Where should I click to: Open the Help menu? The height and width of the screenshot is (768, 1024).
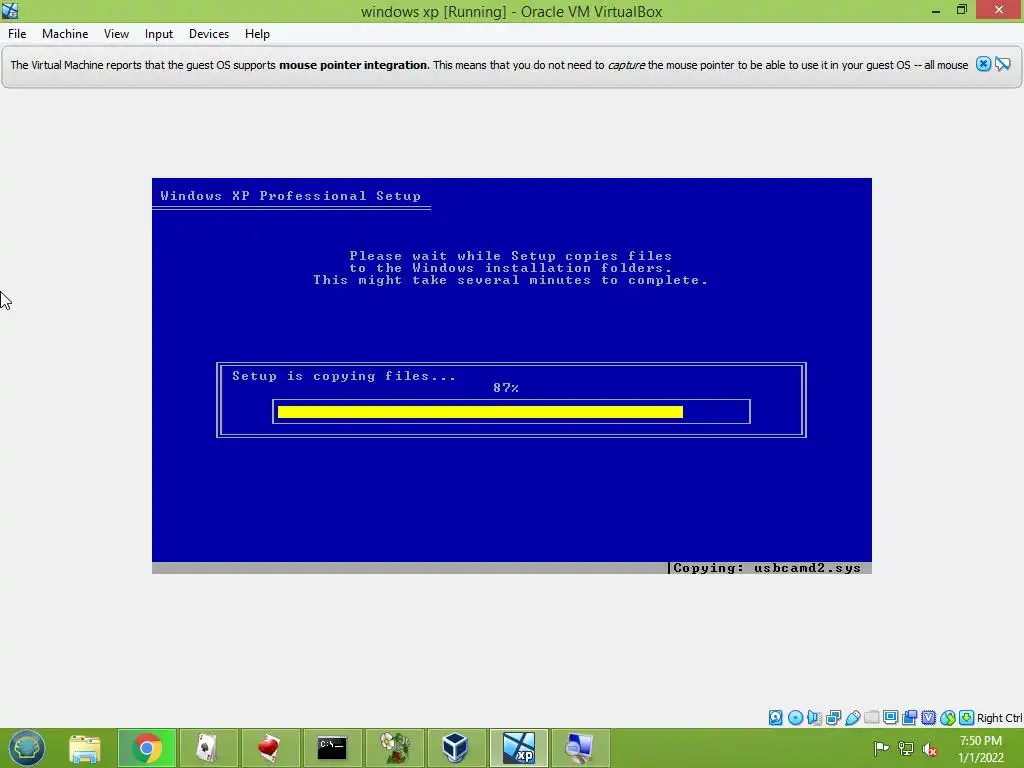point(257,34)
